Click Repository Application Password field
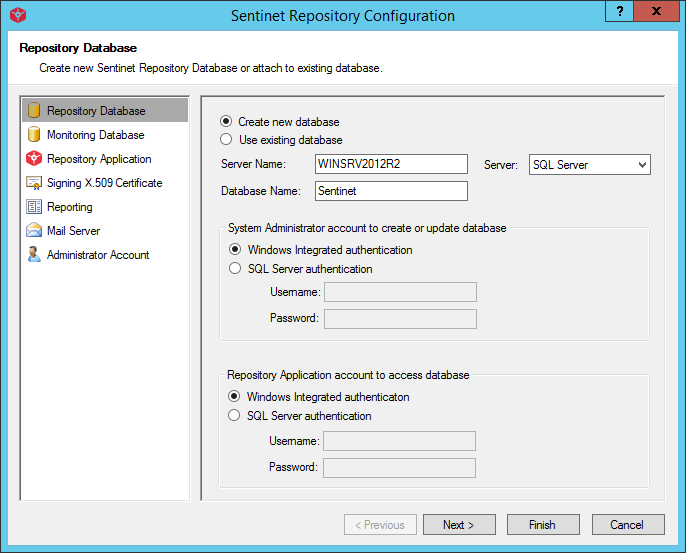Image resolution: width=686 pixels, height=553 pixels. [x=399, y=468]
